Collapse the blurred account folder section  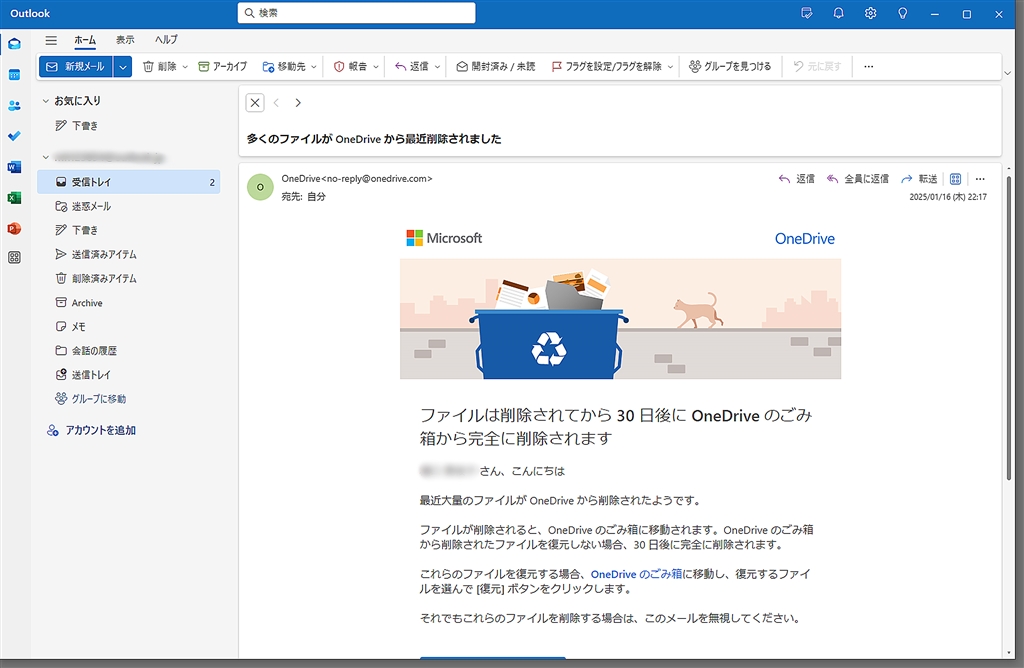46,157
